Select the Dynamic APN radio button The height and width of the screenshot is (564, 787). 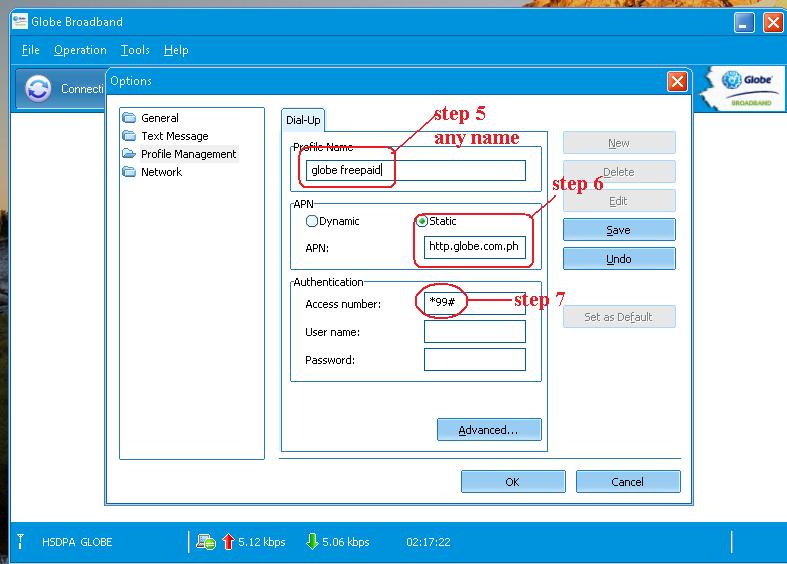312,221
